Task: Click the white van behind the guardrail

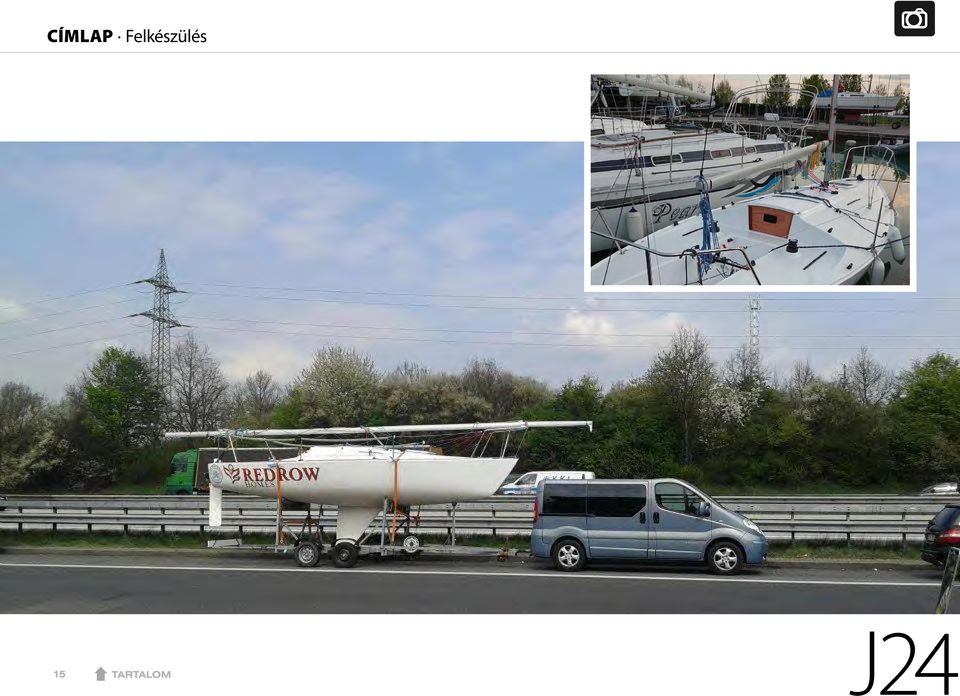Action: [x=545, y=481]
